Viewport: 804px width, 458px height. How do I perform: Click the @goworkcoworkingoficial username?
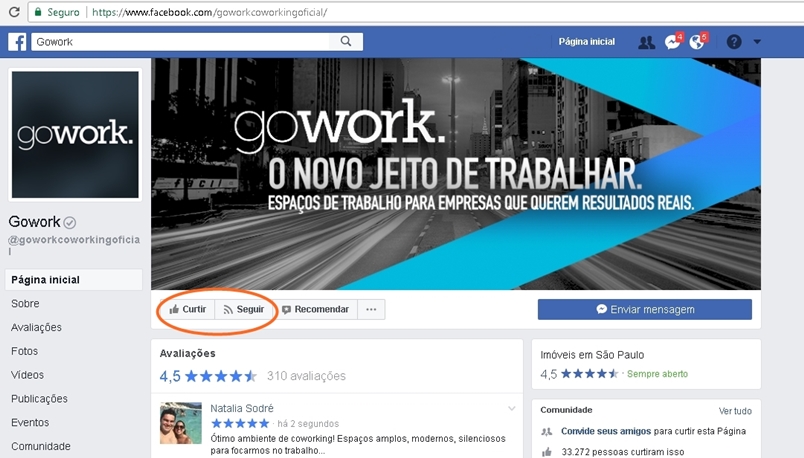tap(74, 244)
